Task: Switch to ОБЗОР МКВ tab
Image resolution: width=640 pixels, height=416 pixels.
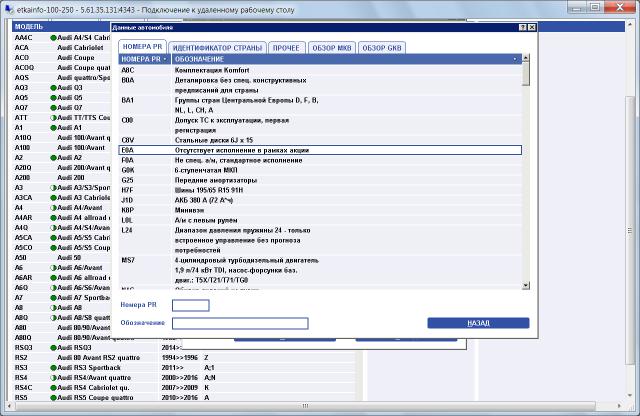Action: (332, 48)
